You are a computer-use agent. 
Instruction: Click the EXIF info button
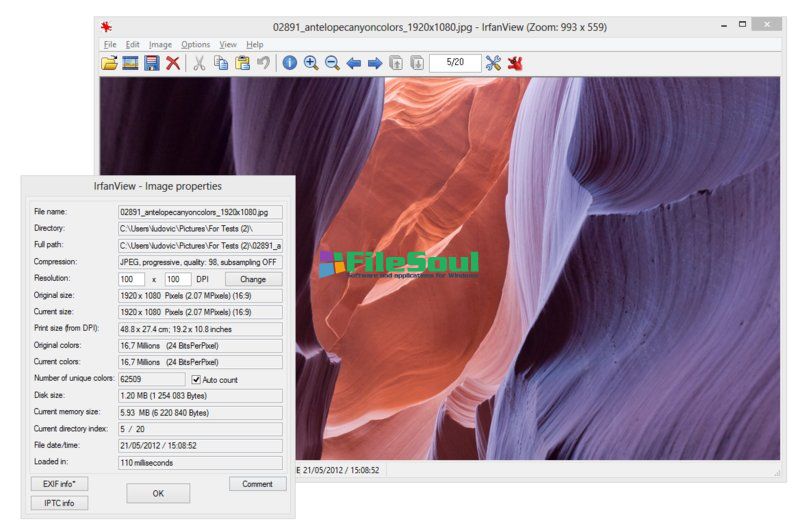click(59, 484)
